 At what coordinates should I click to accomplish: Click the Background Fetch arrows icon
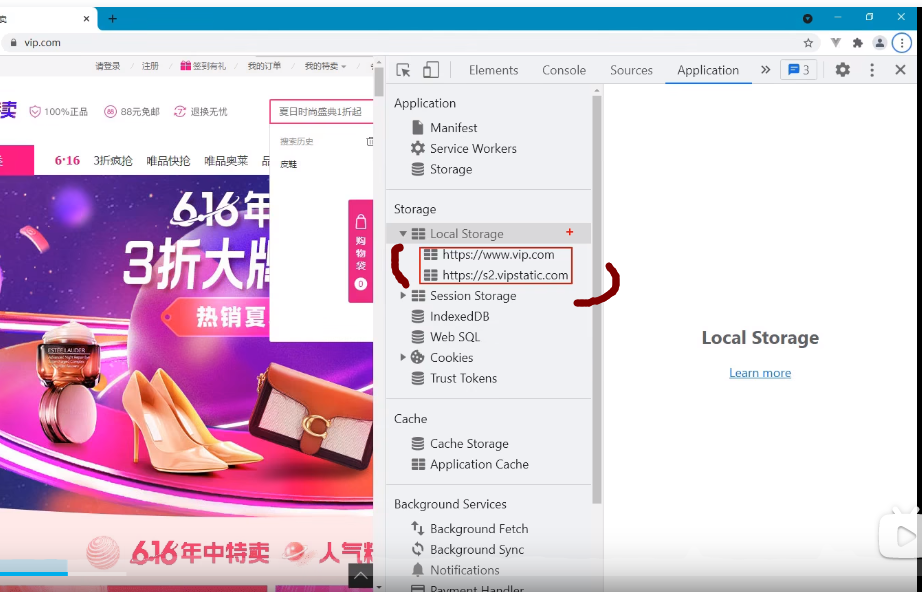[417, 529]
